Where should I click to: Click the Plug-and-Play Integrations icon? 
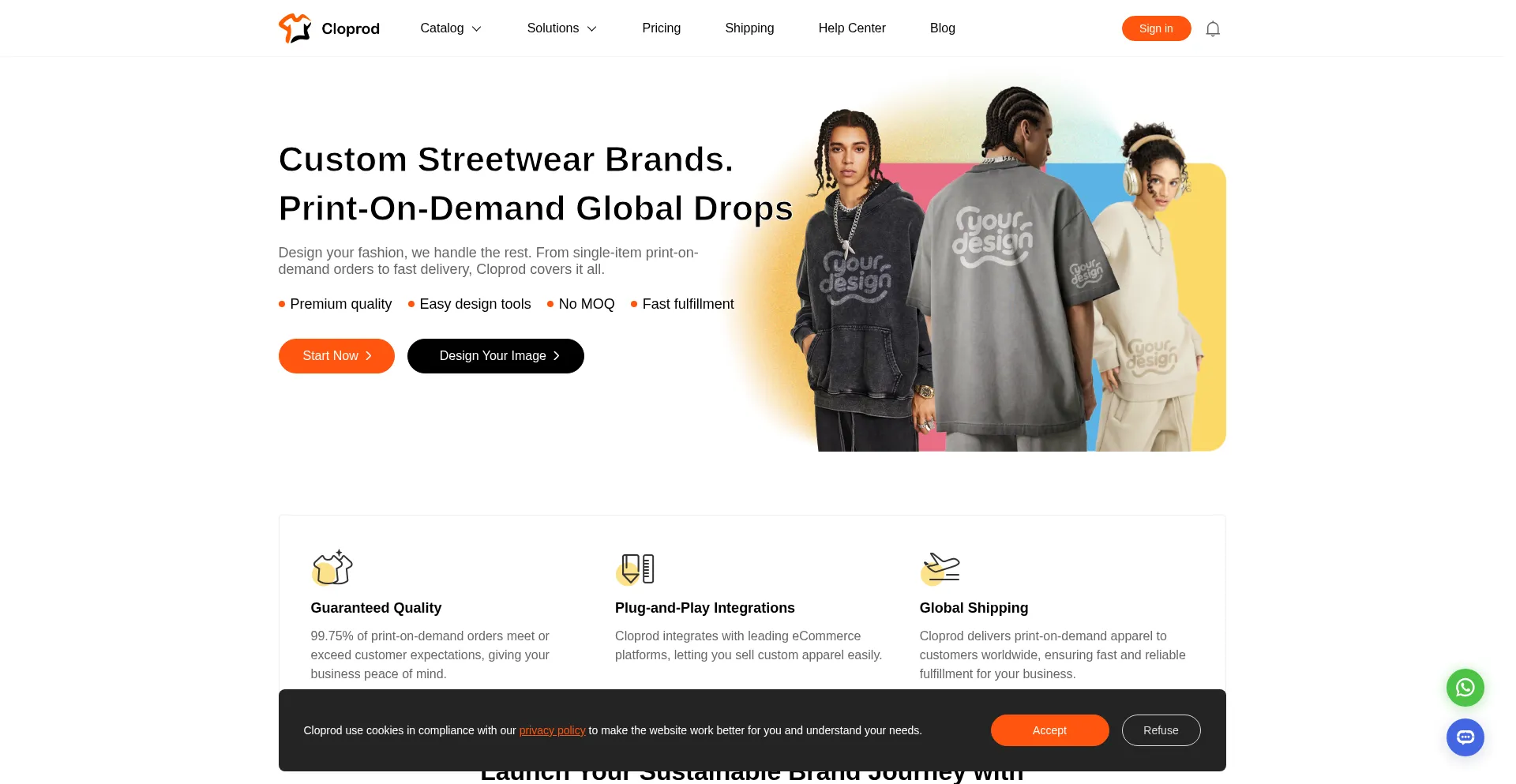(636, 568)
